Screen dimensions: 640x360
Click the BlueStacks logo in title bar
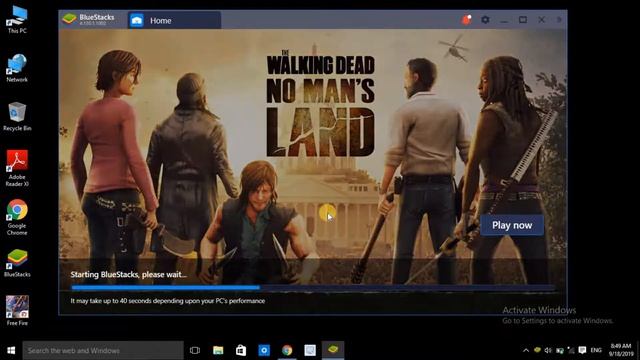[x=69, y=19]
